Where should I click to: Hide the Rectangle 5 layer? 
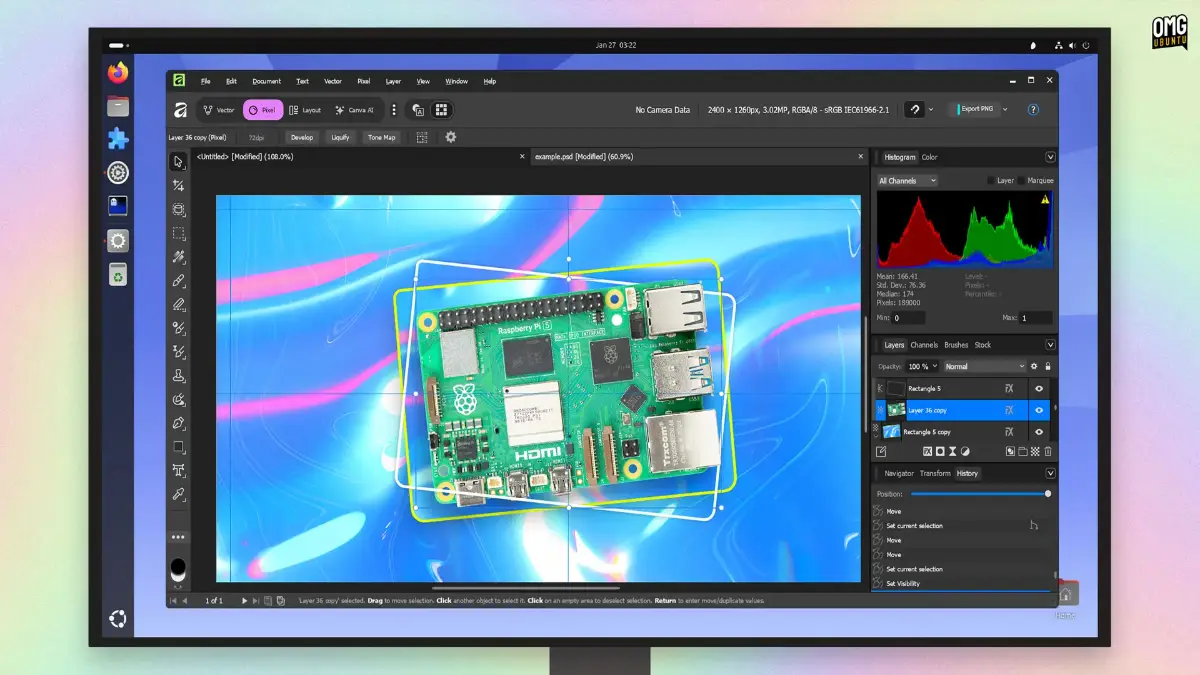1039,388
